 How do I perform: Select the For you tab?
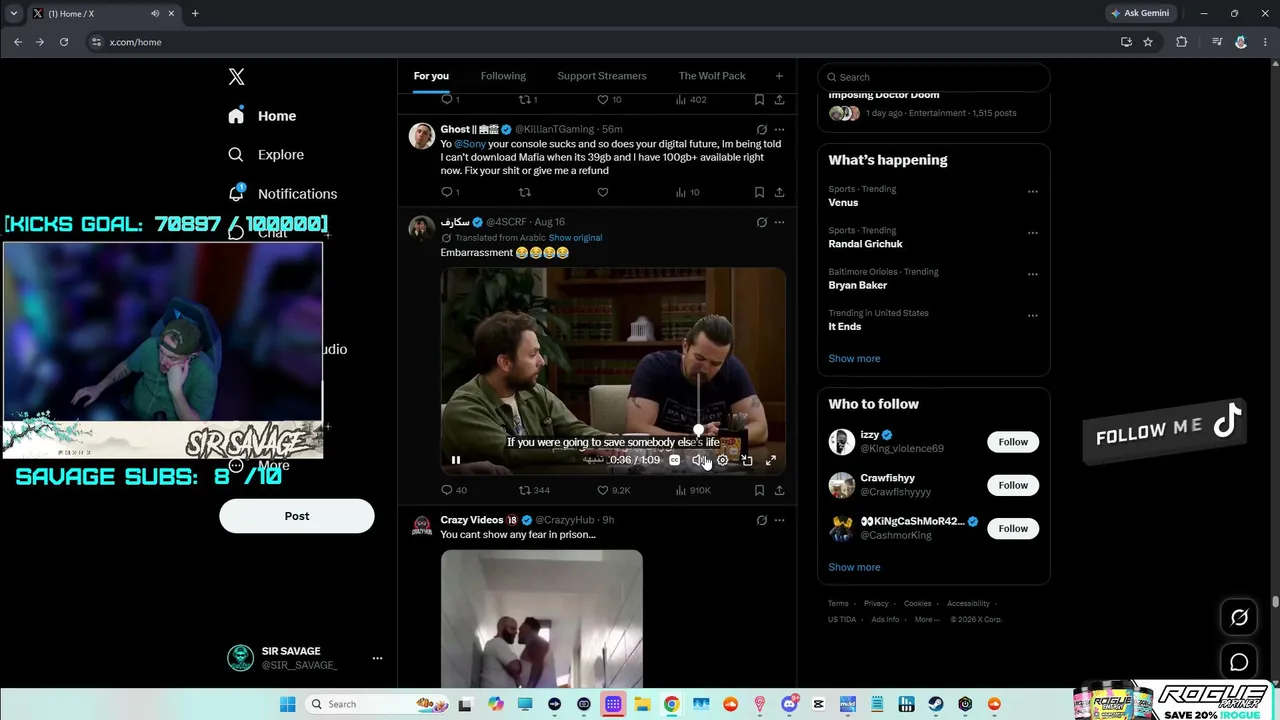431,76
